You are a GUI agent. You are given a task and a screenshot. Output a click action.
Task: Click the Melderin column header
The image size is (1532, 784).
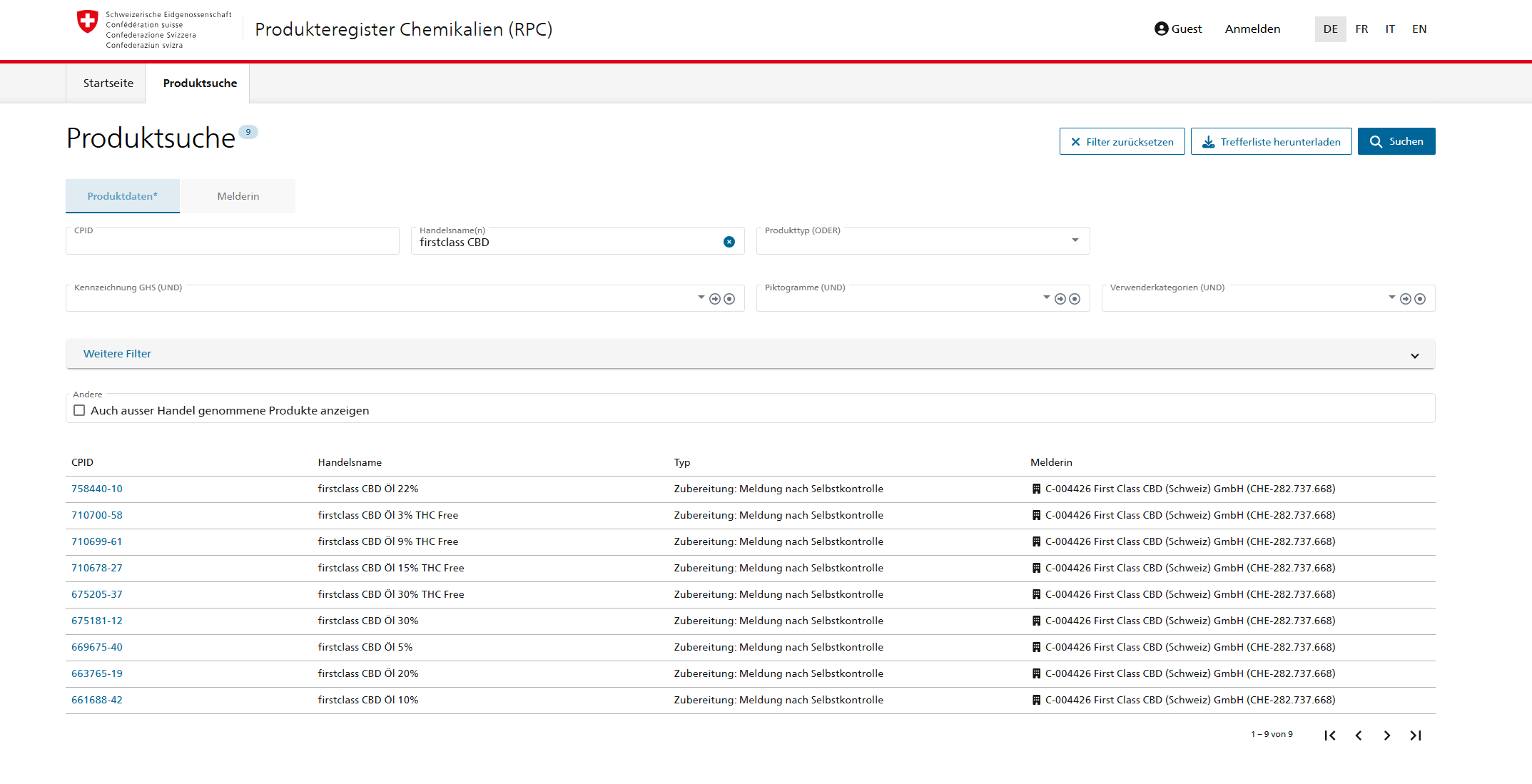[1051, 462]
